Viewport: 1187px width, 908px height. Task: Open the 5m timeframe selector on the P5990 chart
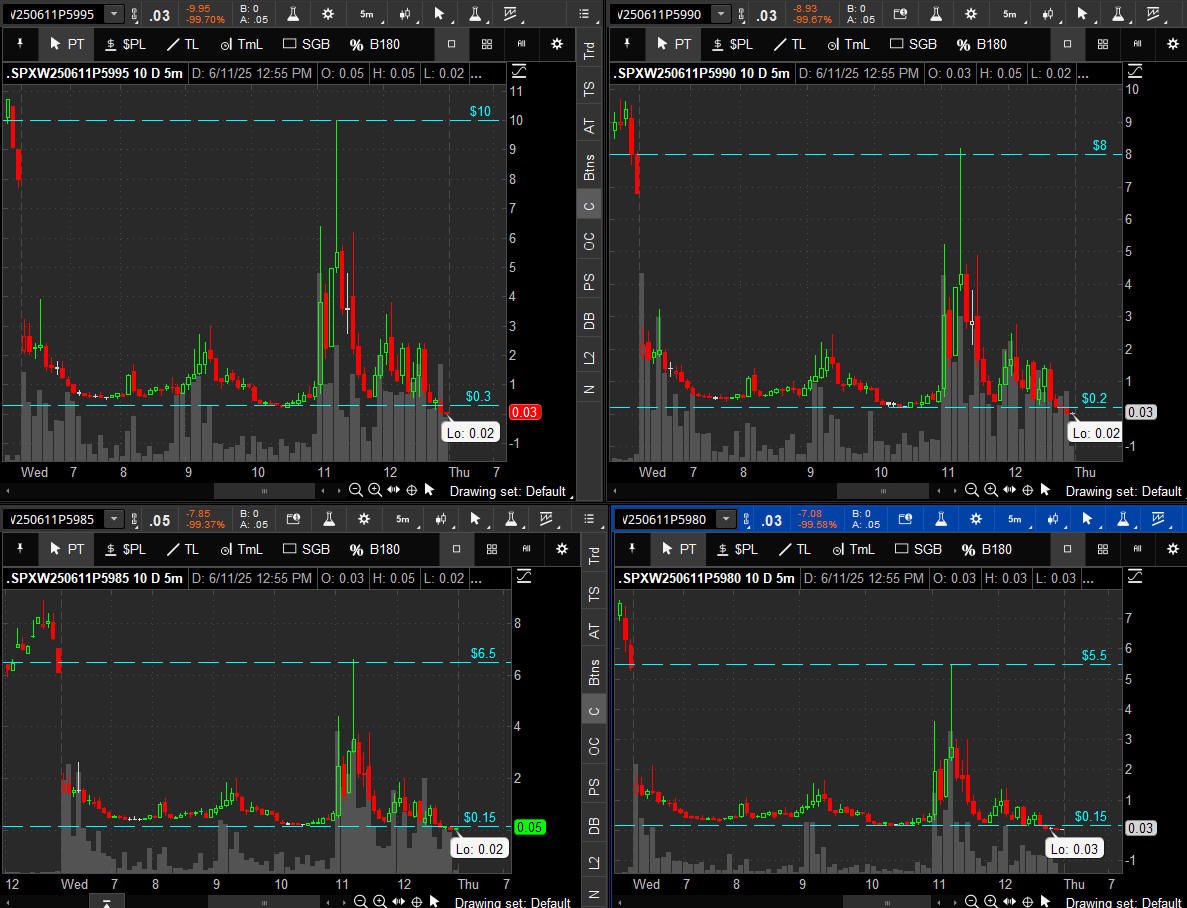[1010, 14]
